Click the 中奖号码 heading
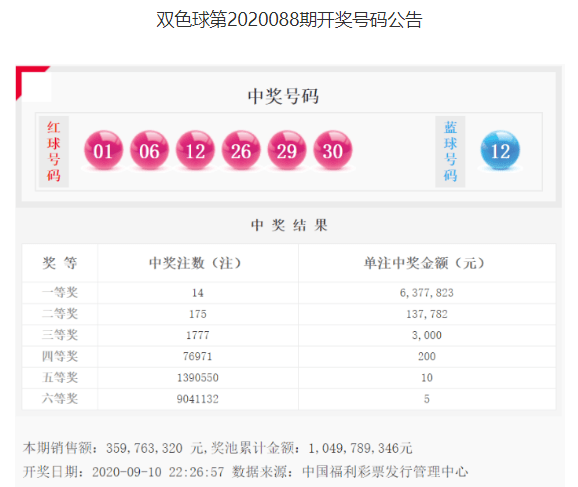The width and height of the screenshot is (578, 487). pos(283,96)
